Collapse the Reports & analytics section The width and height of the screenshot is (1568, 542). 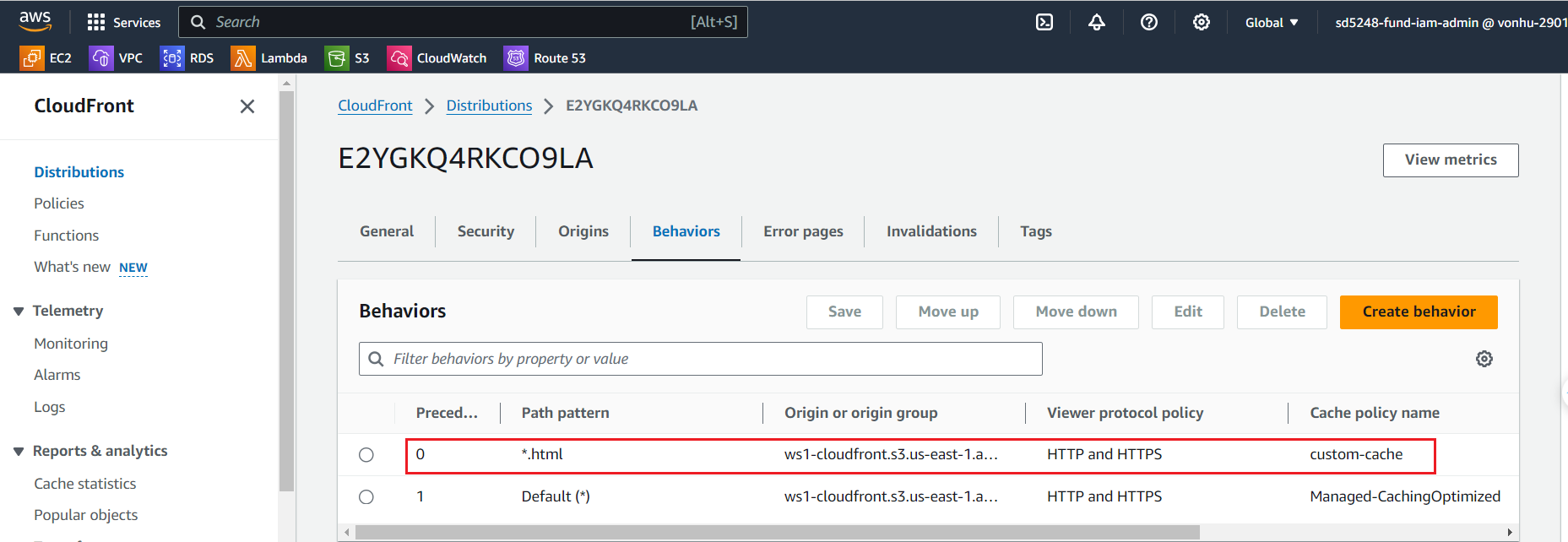[19, 452]
